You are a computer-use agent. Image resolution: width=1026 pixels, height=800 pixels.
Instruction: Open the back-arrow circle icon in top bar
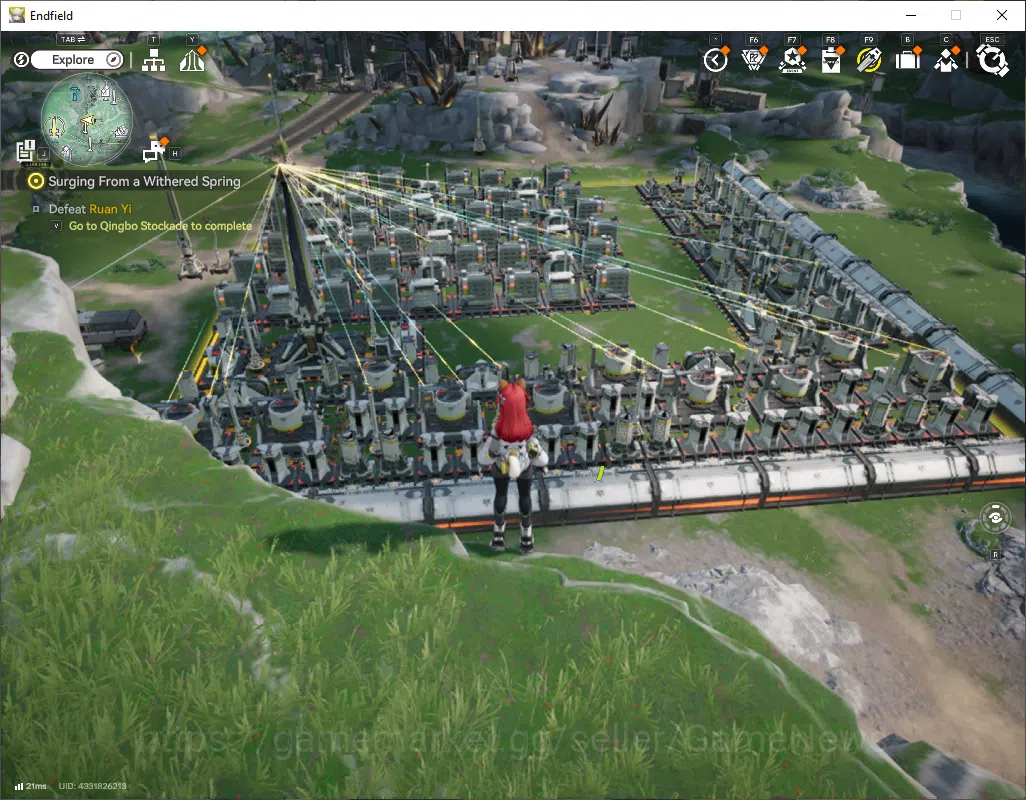tap(715, 61)
